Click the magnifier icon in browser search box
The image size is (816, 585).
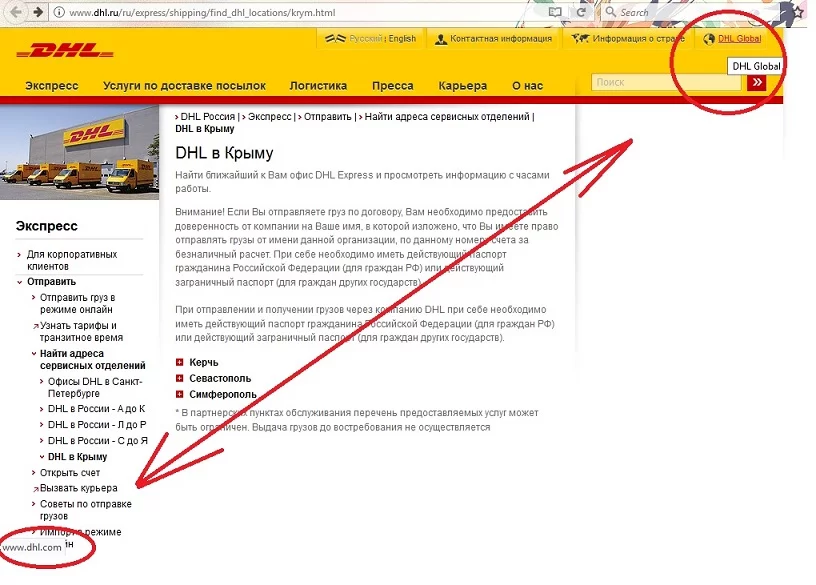tap(610, 11)
